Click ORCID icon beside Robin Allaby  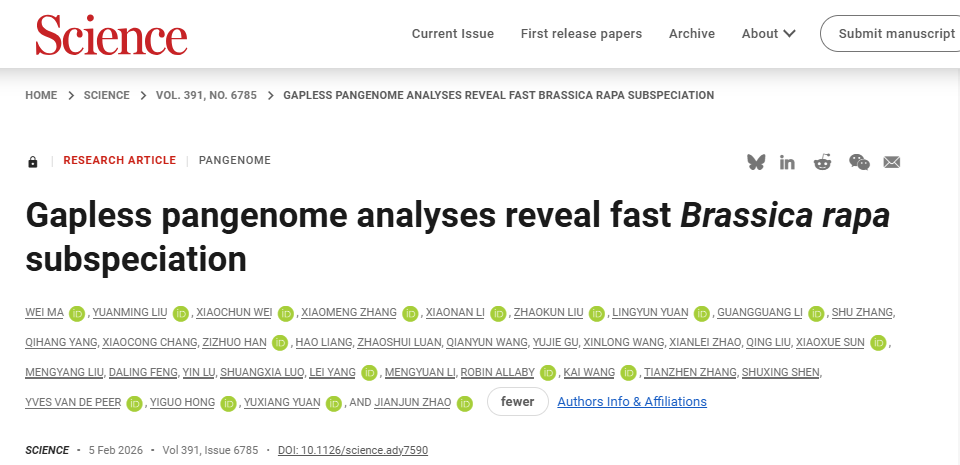pos(547,373)
